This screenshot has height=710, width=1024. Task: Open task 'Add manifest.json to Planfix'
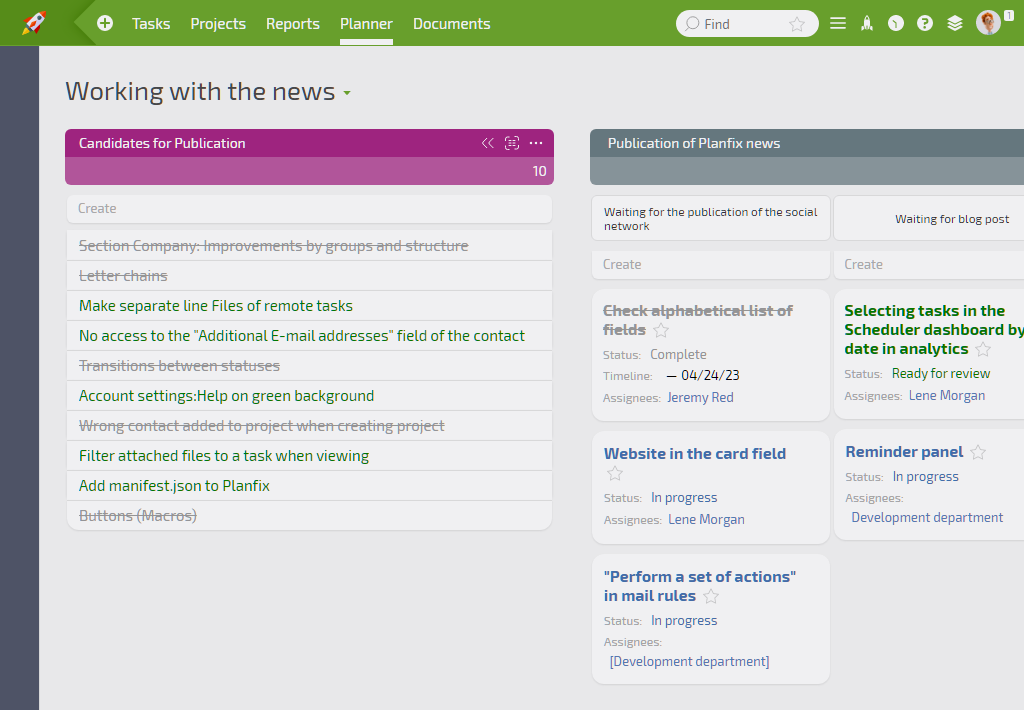tap(174, 486)
